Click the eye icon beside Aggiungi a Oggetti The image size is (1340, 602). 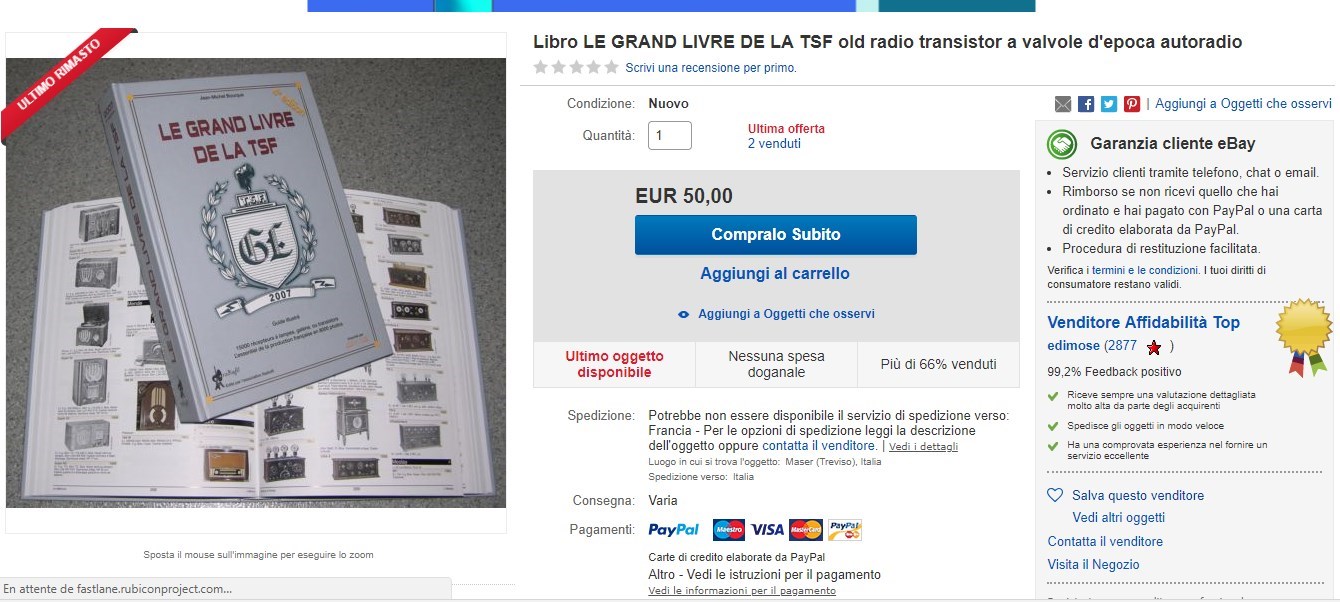(684, 314)
